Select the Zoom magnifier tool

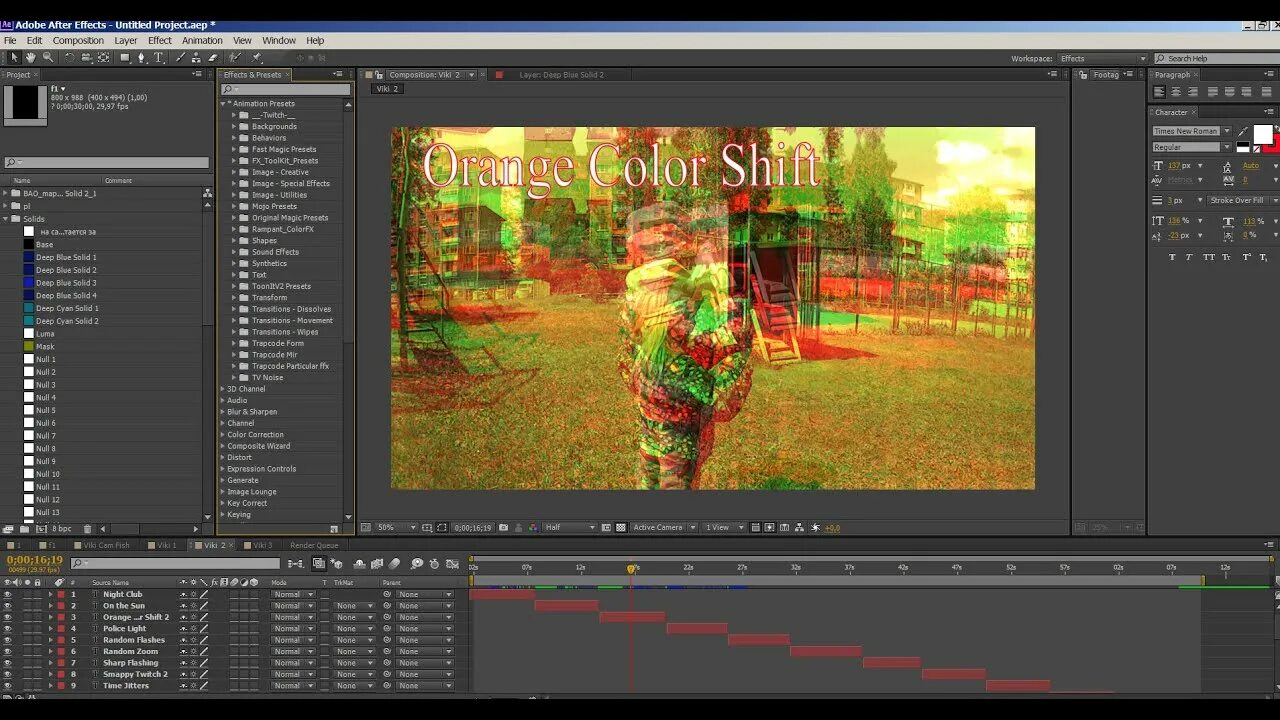click(48, 58)
